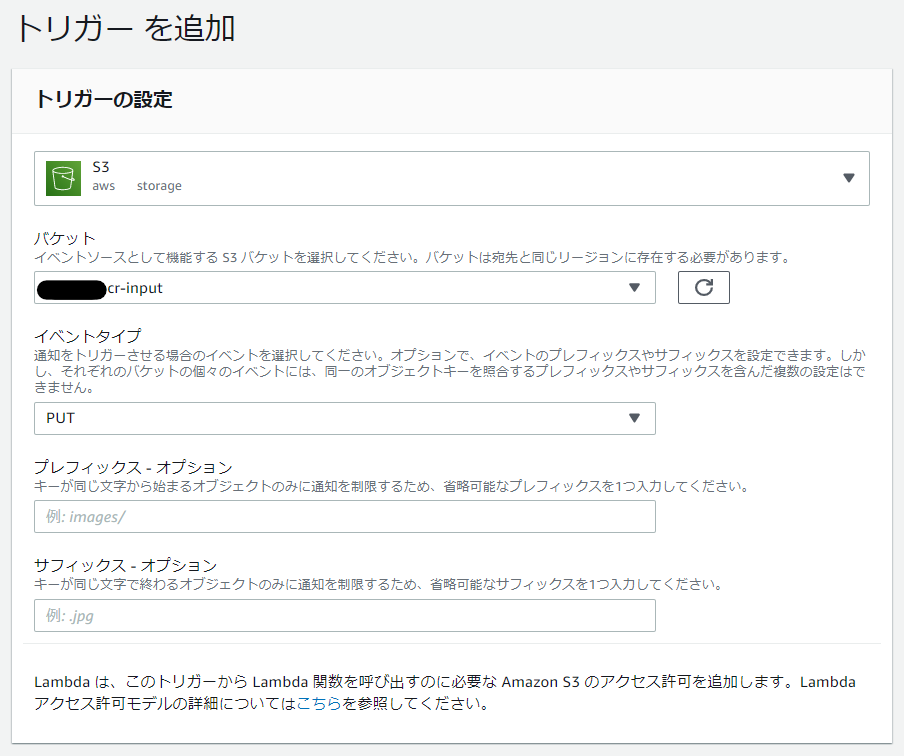
Task: Click the aws label under S3
Action: [104, 185]
